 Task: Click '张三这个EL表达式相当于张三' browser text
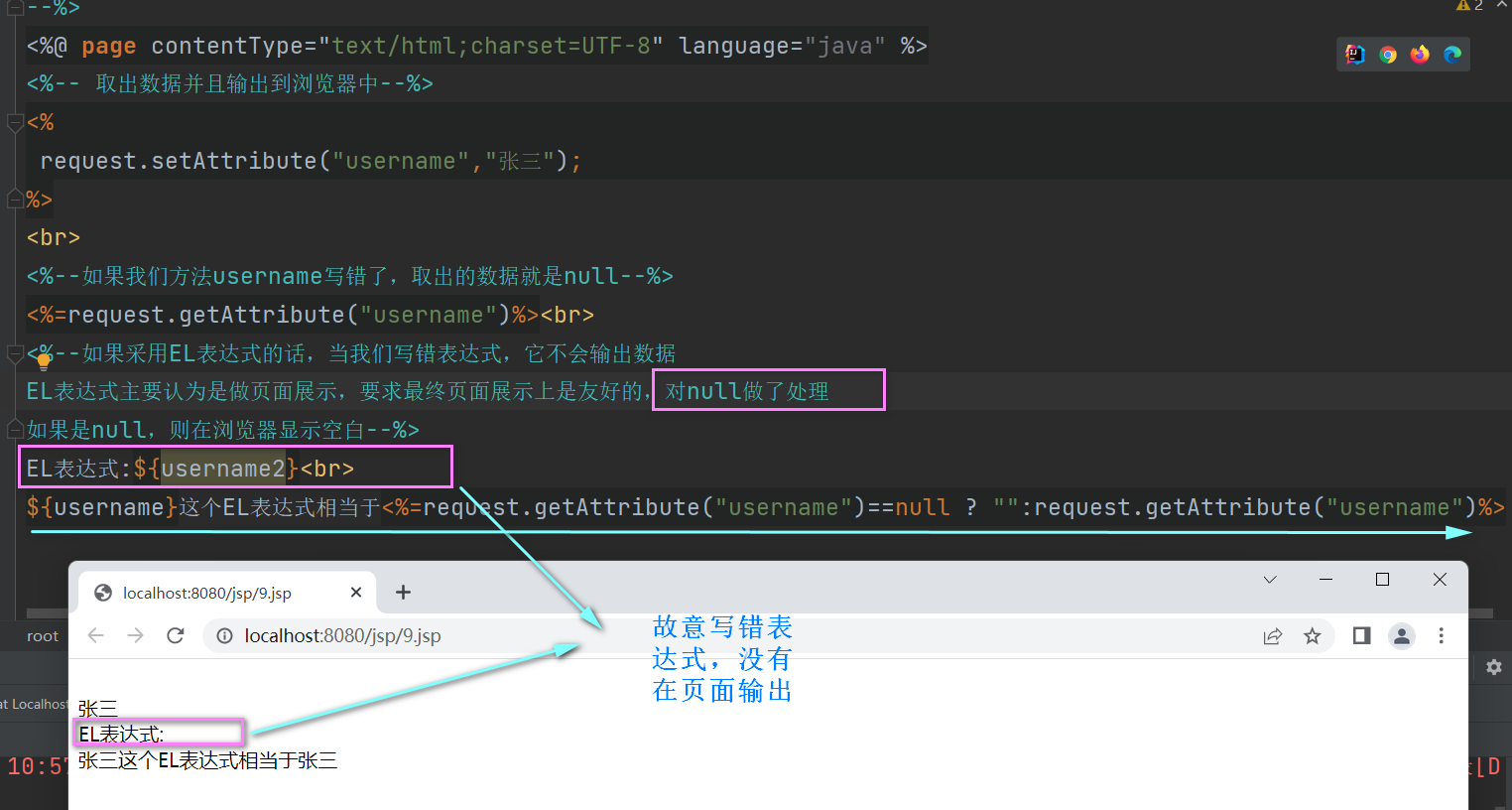pyautogui.click(x=207, y=761)
